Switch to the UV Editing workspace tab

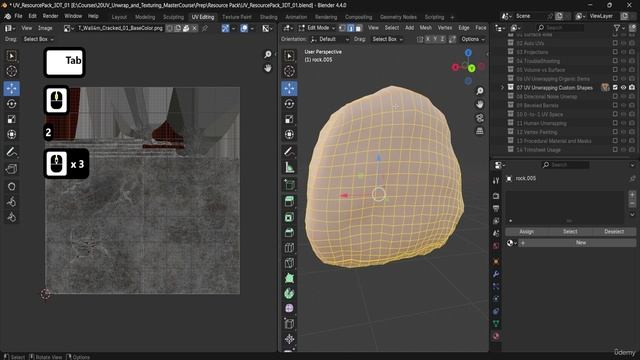(203, 17)
